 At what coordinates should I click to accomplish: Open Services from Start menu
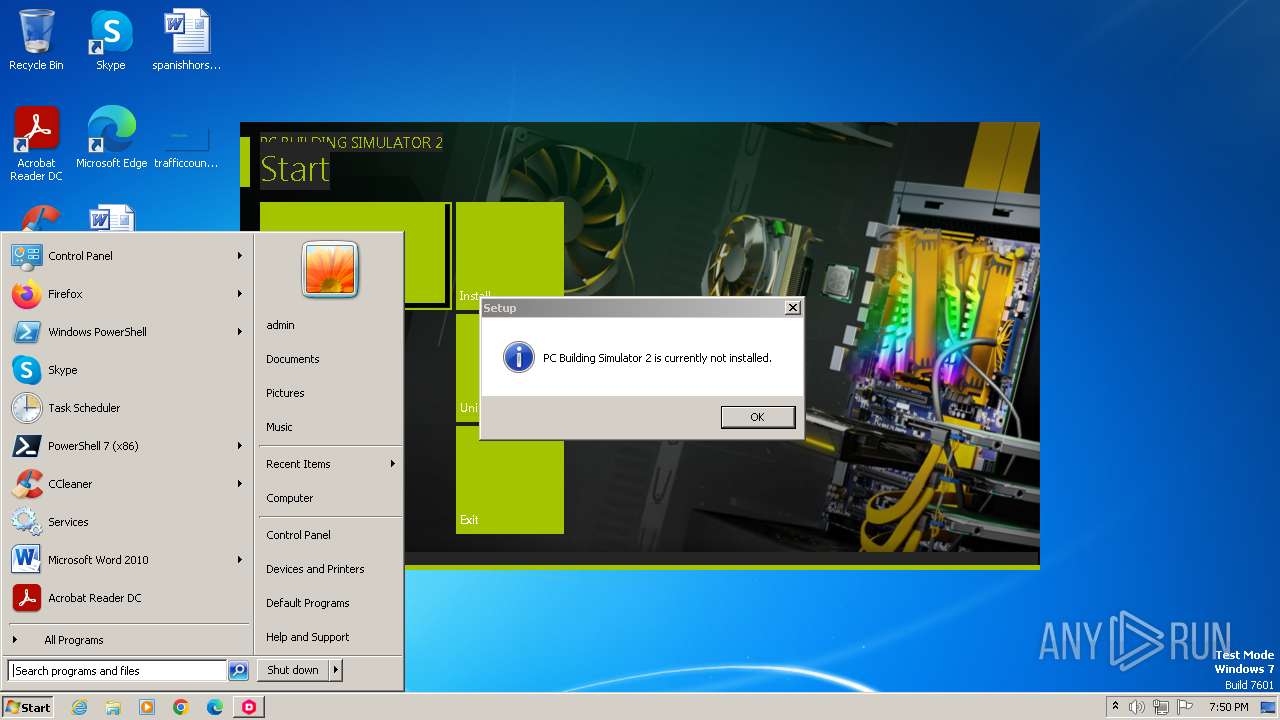coord(126,522)
